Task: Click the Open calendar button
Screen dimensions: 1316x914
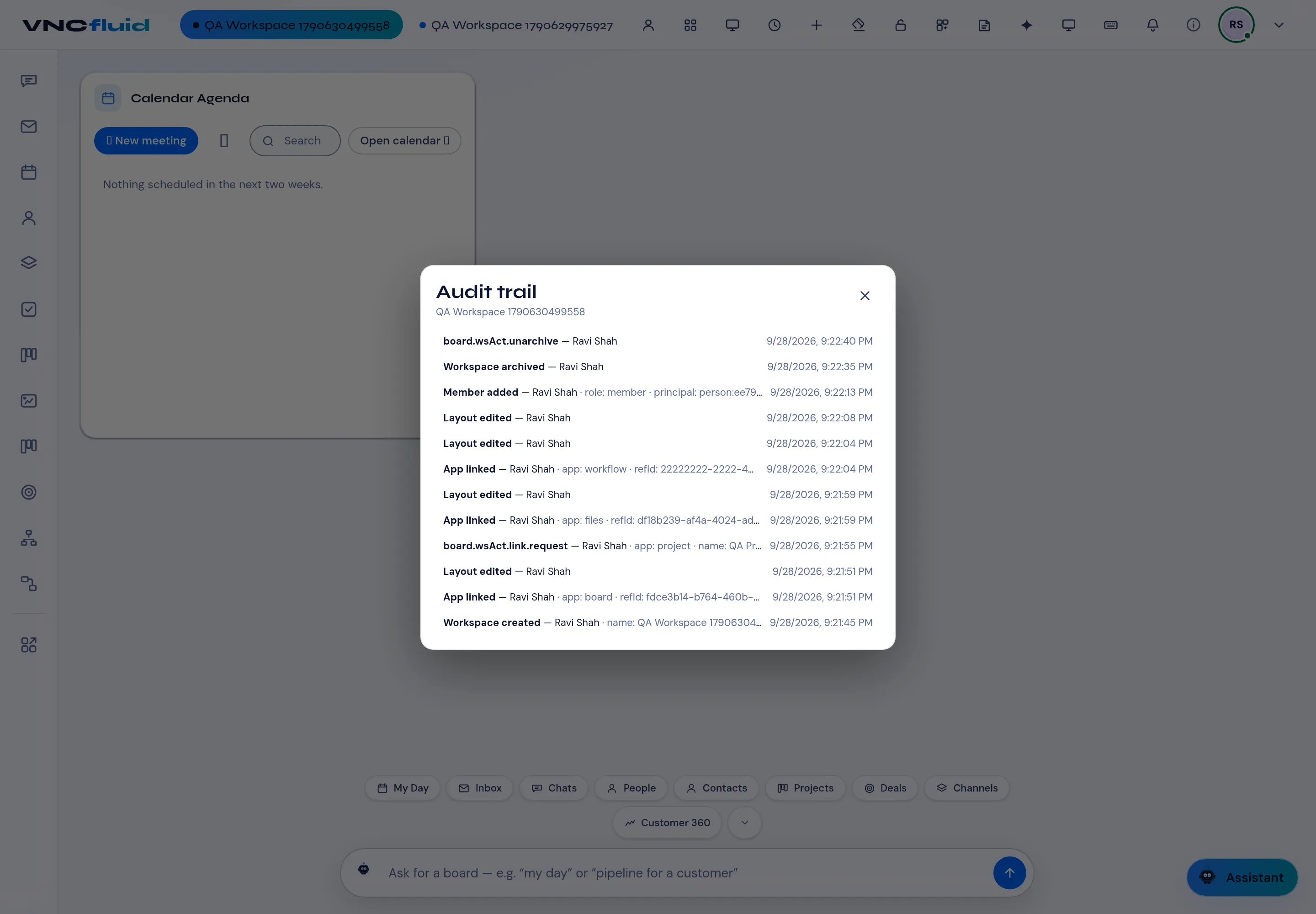Action: pyautogui.click(x=404, y=141)
